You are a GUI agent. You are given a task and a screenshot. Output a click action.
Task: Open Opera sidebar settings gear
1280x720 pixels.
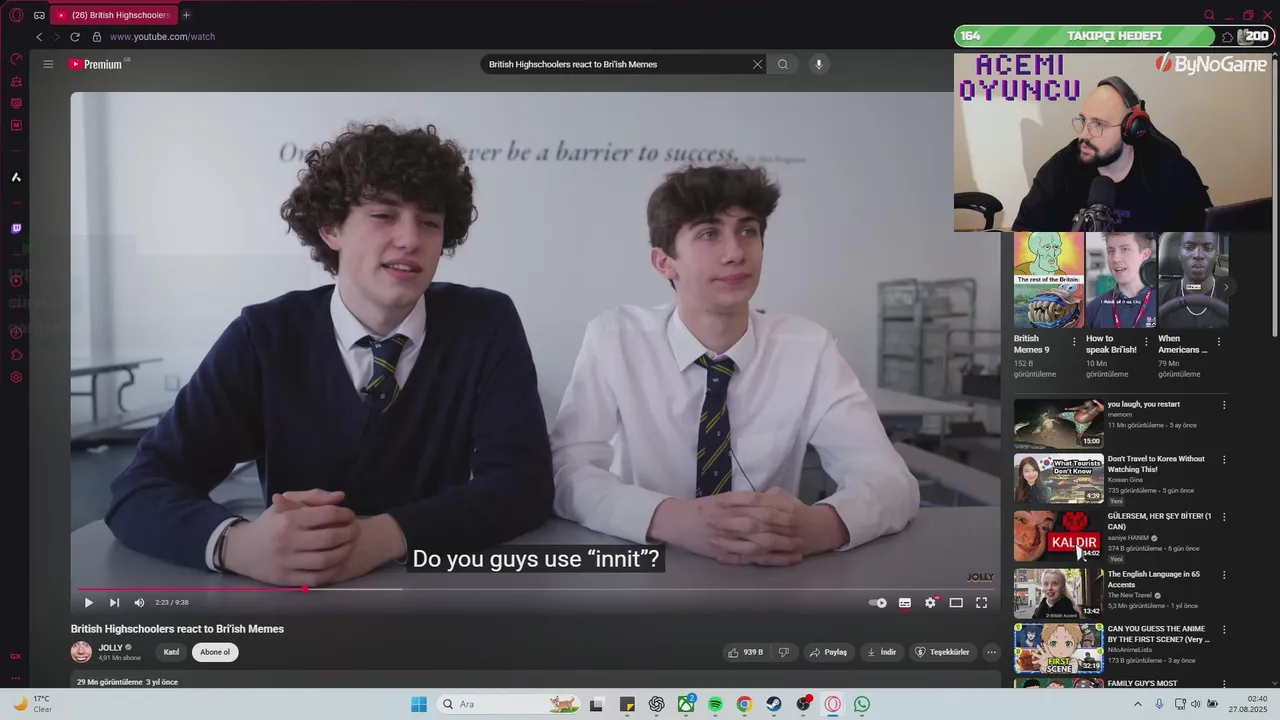tap(16, 377)
